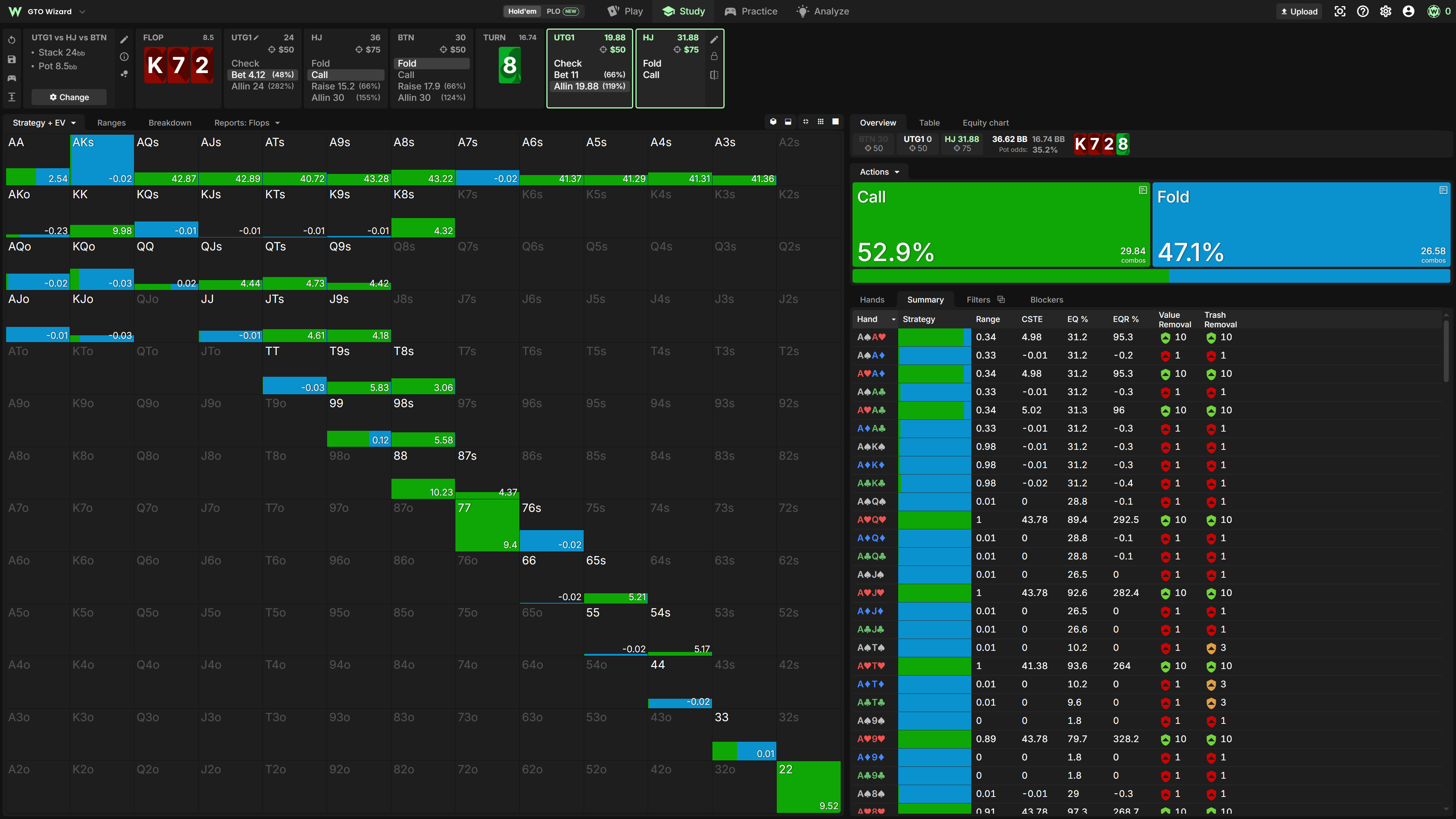Open the Ranges tab
This screenshot has width=1456, height=819.
point(111,123)
